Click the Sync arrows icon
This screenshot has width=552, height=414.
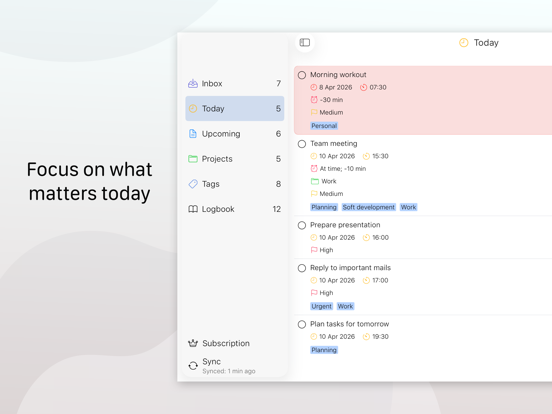coord(193,366)
